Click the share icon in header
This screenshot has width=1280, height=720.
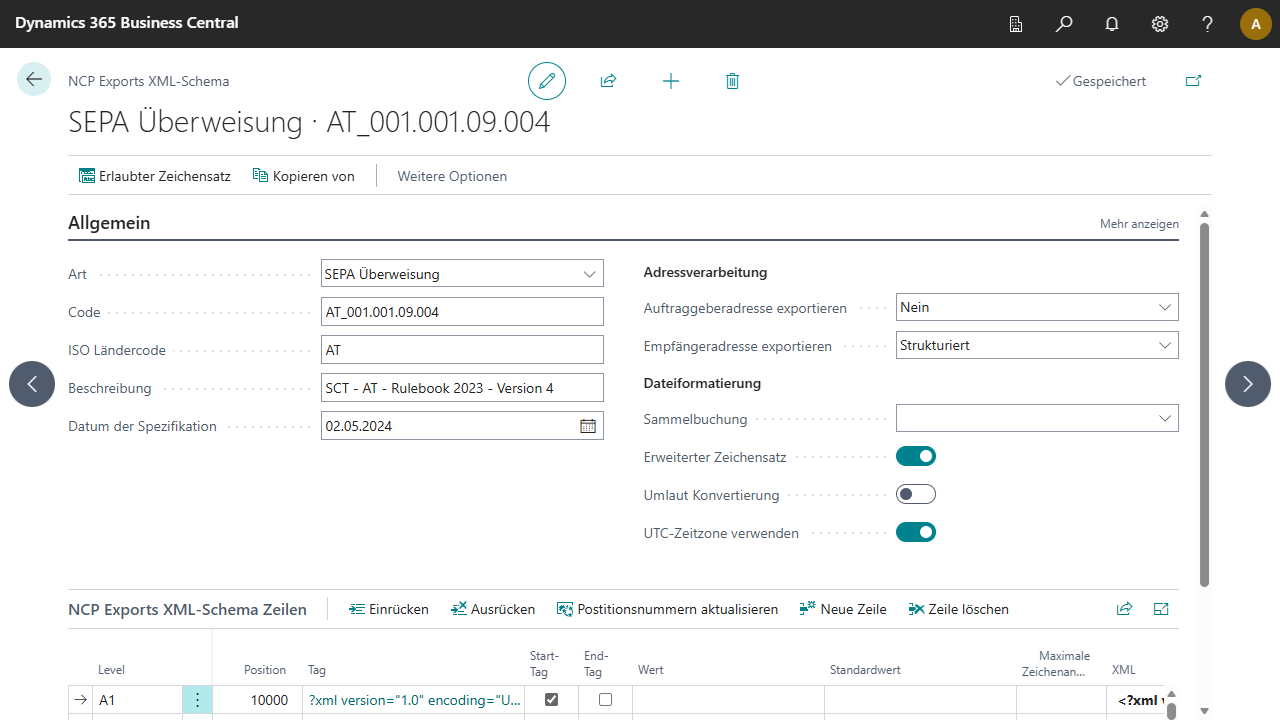coord(608,81)
